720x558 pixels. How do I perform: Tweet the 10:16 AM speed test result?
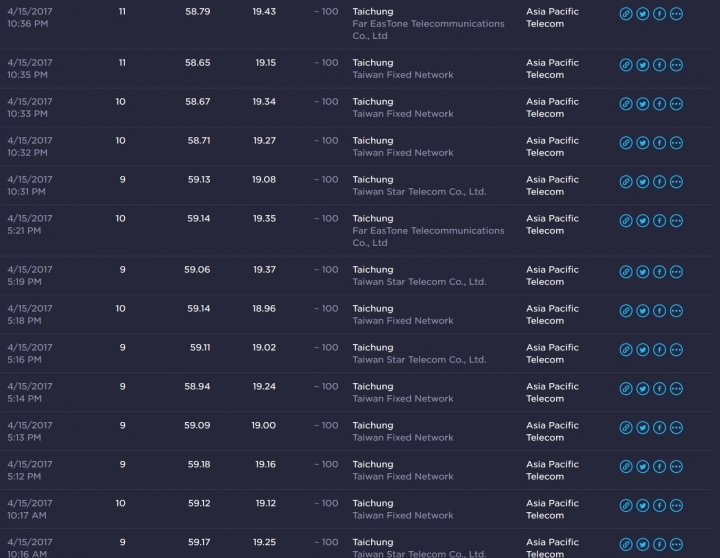[x=643, y=545]
